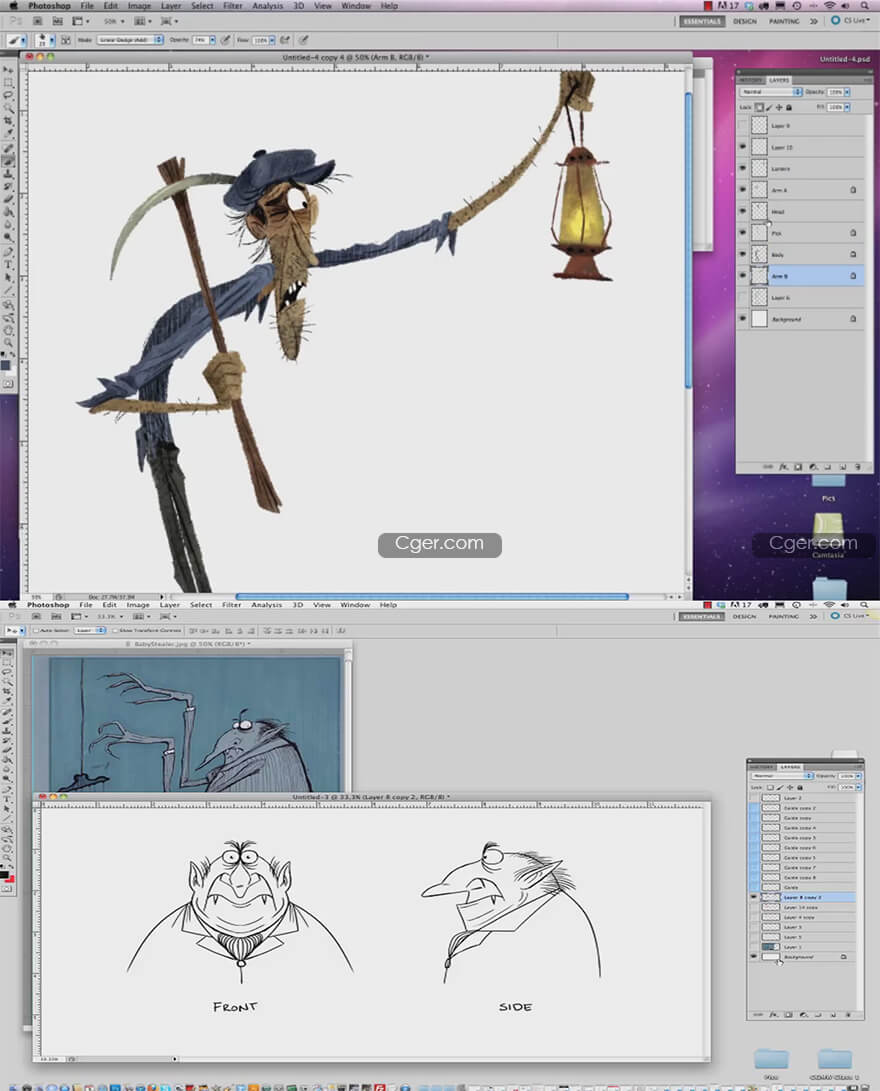Open Image menu above the scarecrow document
The width and height of the screenshot is (880, 1091).
pos(139,6)
